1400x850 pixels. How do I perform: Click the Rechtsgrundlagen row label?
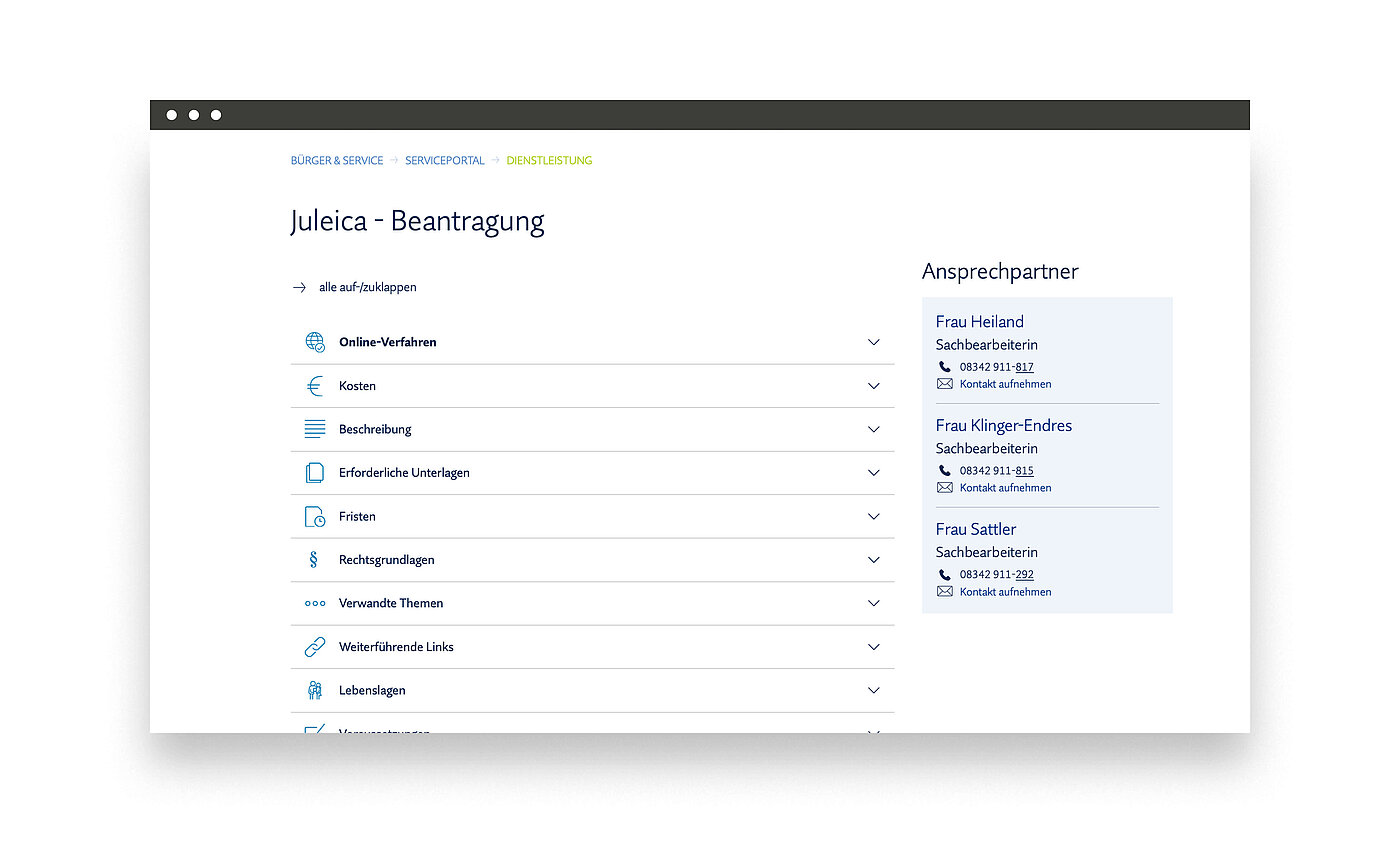coord(387,560)
